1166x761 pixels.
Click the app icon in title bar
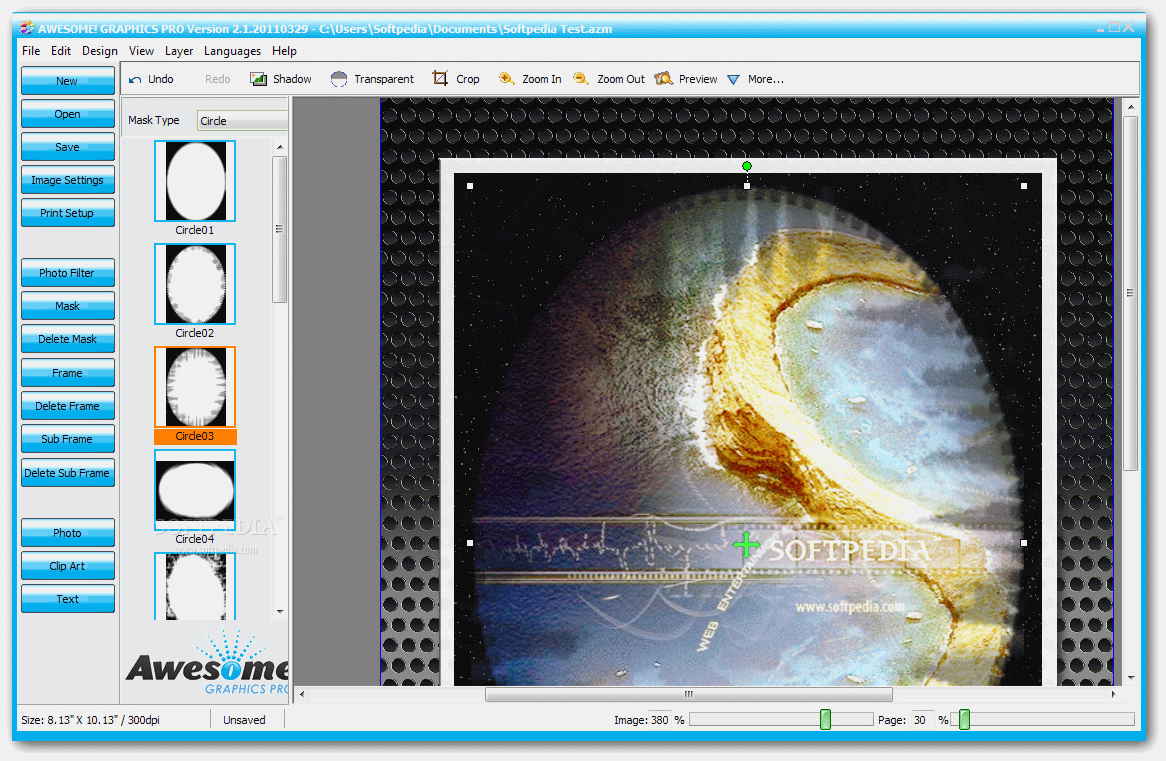pos(28,28)
